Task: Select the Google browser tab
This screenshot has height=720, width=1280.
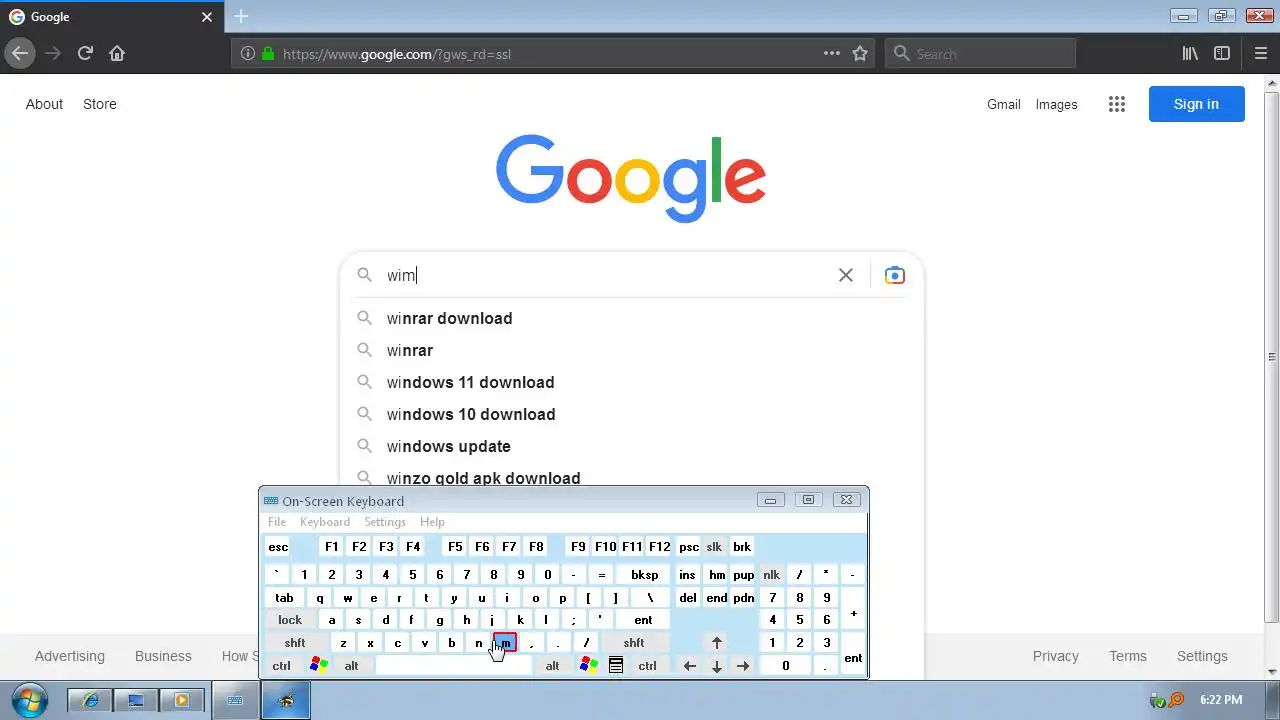Action: (x=110, y=17)
